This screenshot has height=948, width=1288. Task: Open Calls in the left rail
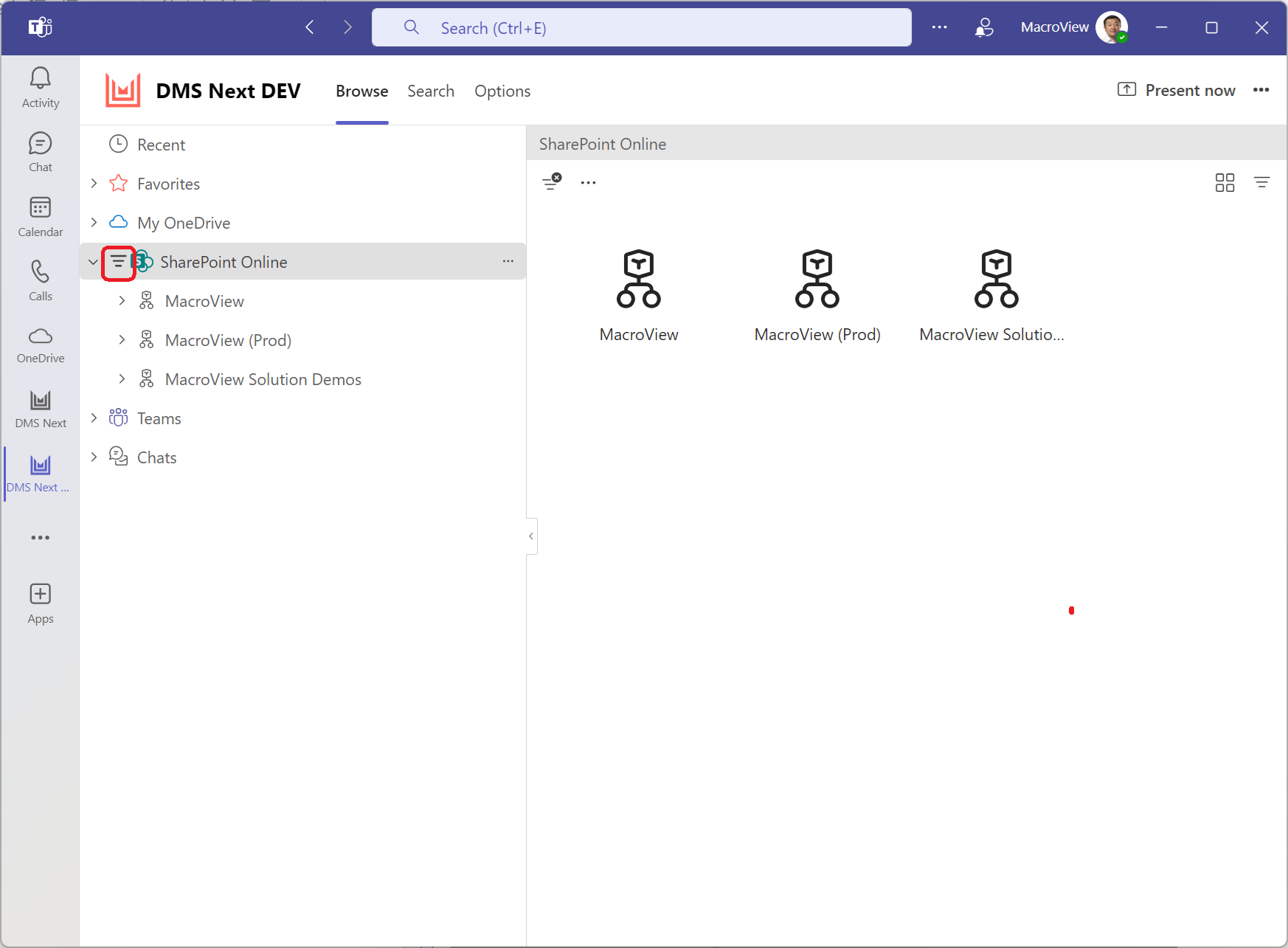pos(41,281)
